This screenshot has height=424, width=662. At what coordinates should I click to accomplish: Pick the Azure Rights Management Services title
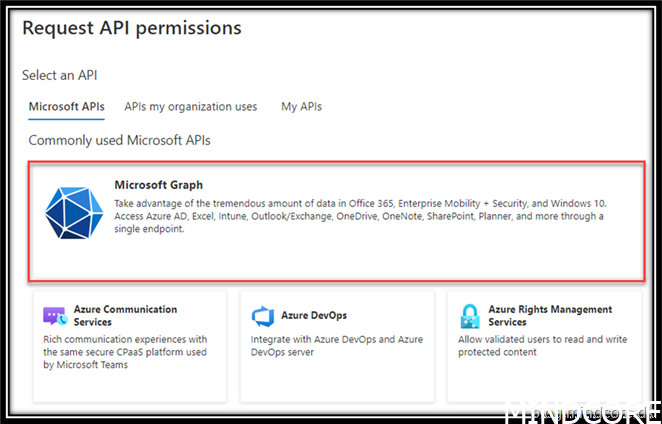click(550, 316)
